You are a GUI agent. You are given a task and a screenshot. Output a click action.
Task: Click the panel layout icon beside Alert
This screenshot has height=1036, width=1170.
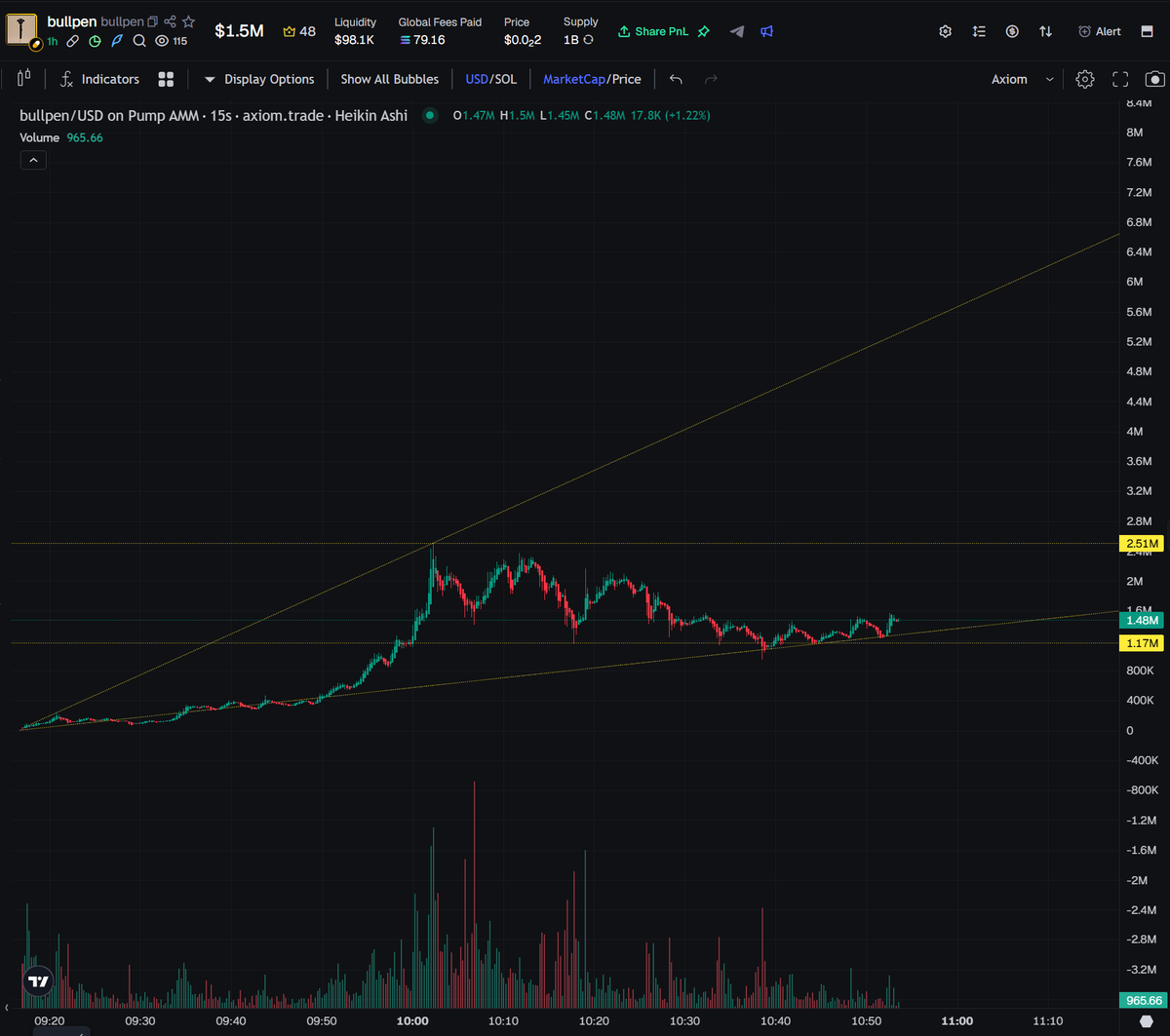coord(1145,31)
